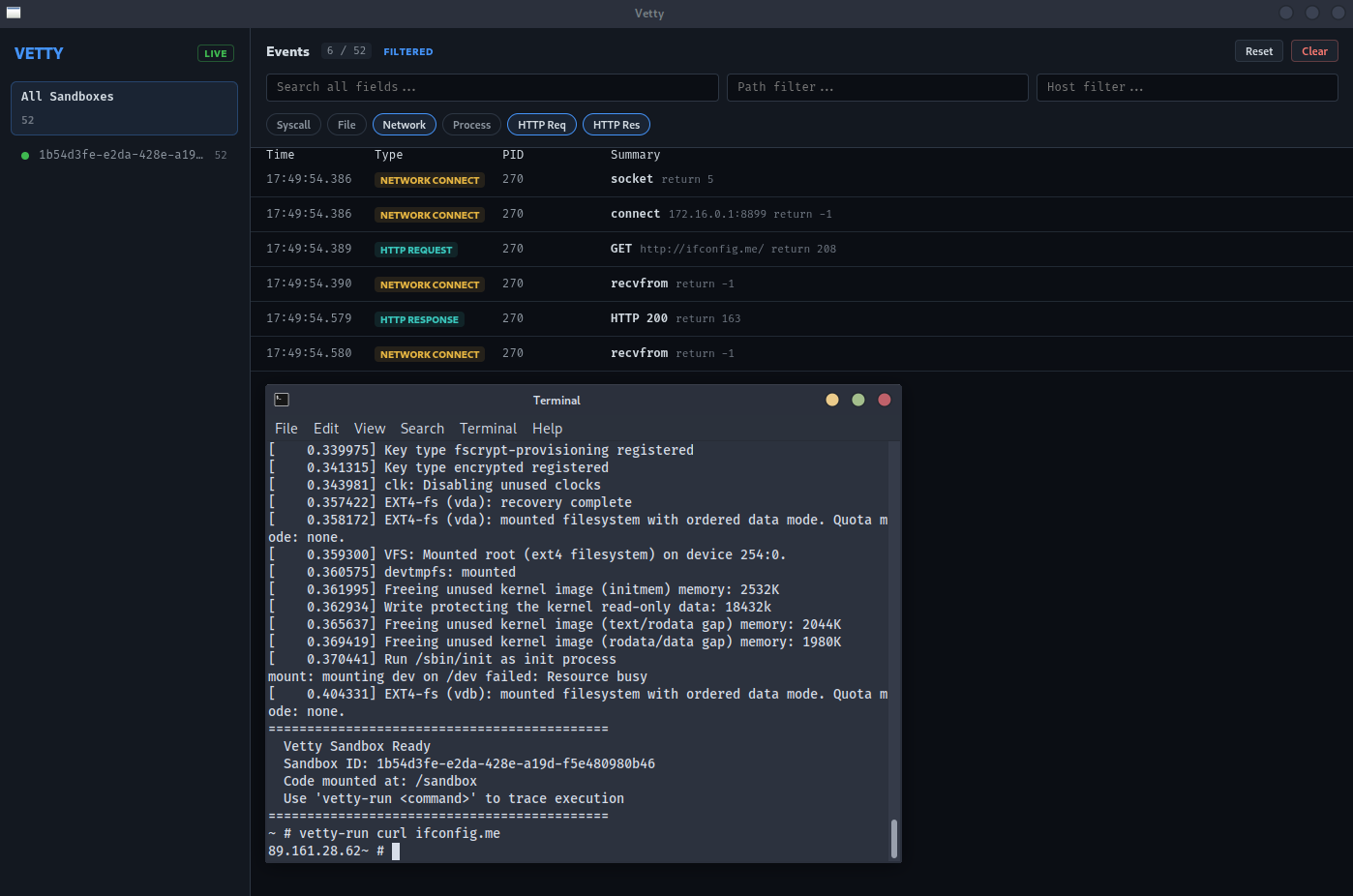Click the Vetty window icon in title bar

pos(14,13)
